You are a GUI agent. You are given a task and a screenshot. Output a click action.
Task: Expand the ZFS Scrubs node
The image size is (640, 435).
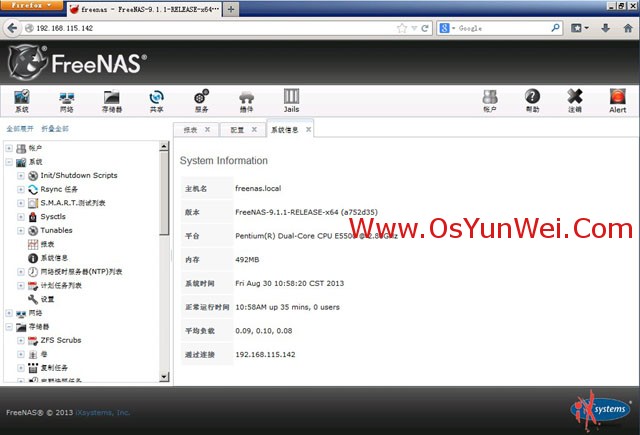[x=20, y=340]
